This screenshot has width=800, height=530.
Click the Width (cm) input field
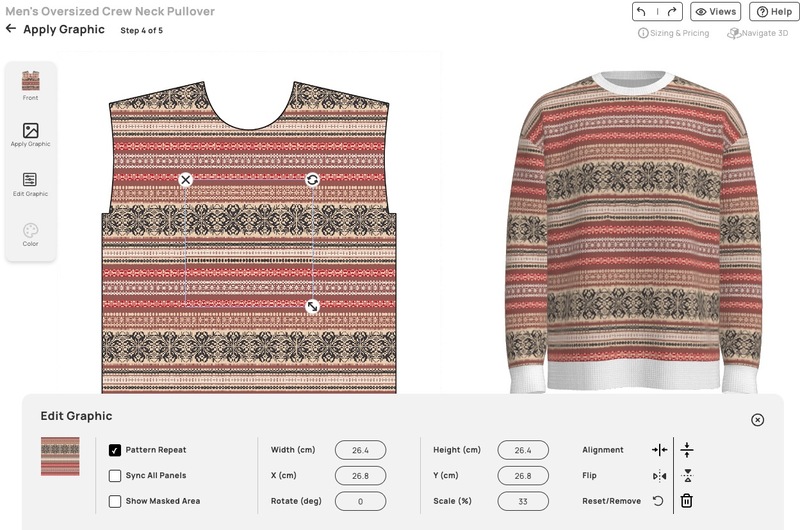[360, 450]
